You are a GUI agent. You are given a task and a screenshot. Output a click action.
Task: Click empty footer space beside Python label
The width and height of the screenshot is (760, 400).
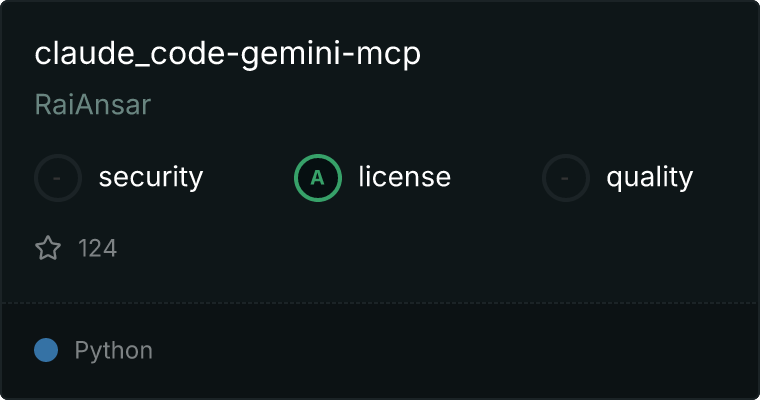click(x=436, y=350)
